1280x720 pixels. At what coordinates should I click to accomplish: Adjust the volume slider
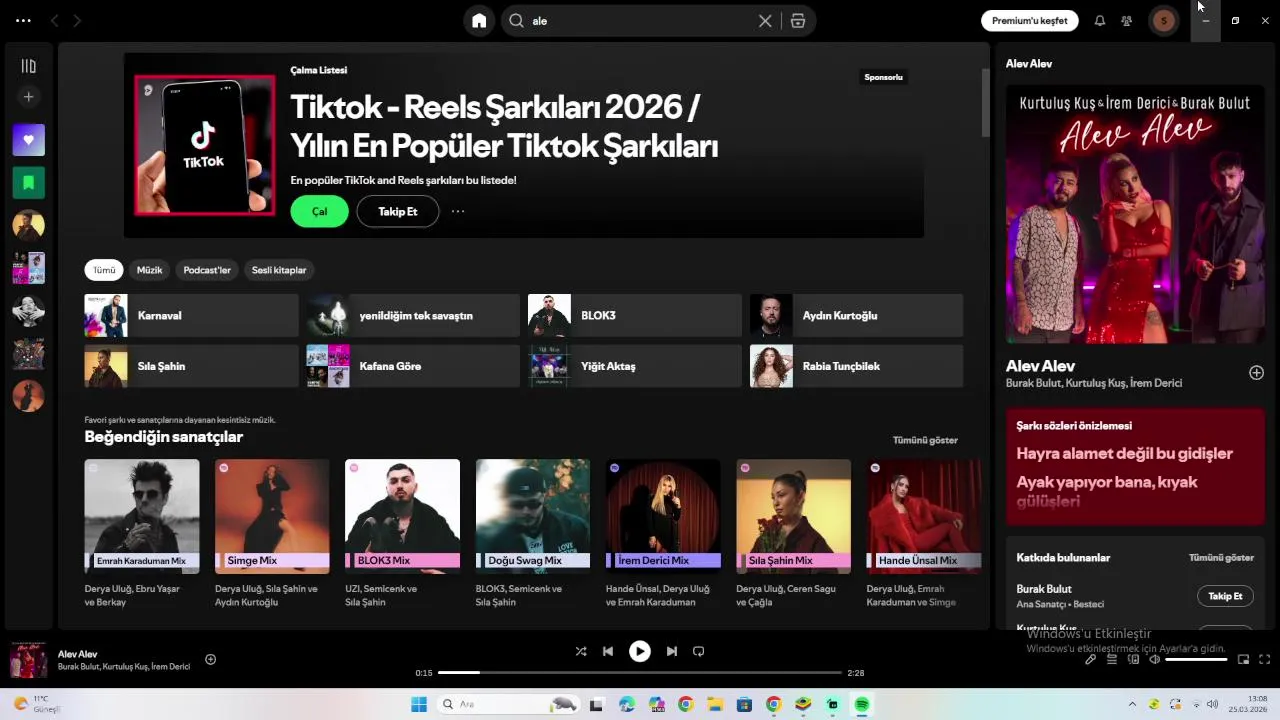click(x=1196, y=659)
